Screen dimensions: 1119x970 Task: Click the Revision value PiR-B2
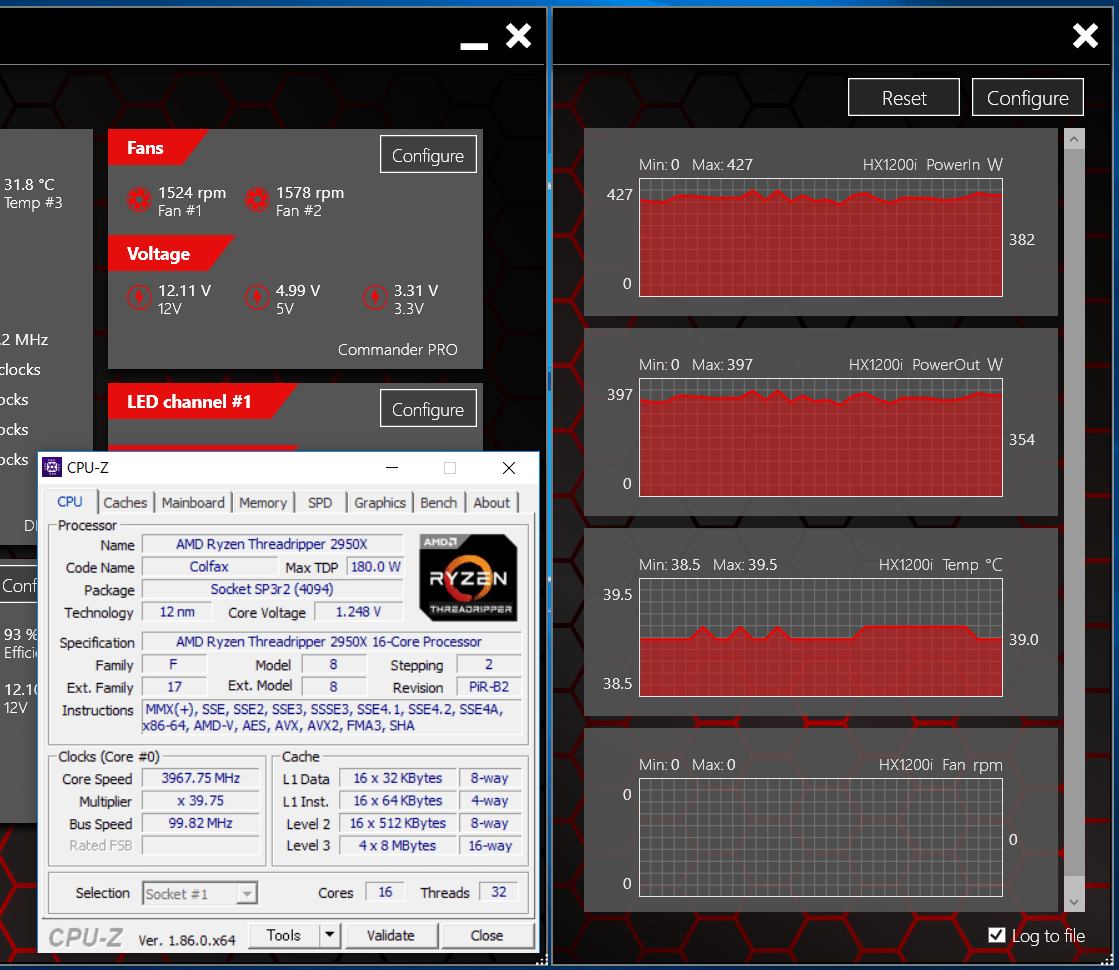pyautogui.click(x=489, y=687)
